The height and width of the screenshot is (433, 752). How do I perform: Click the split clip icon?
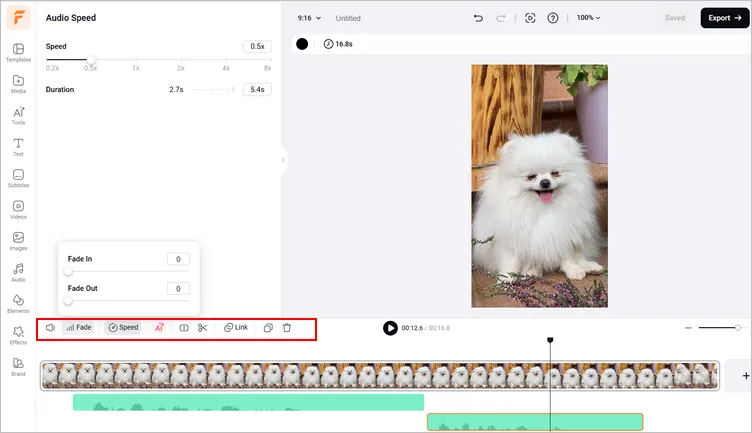[x=184, y=328]
